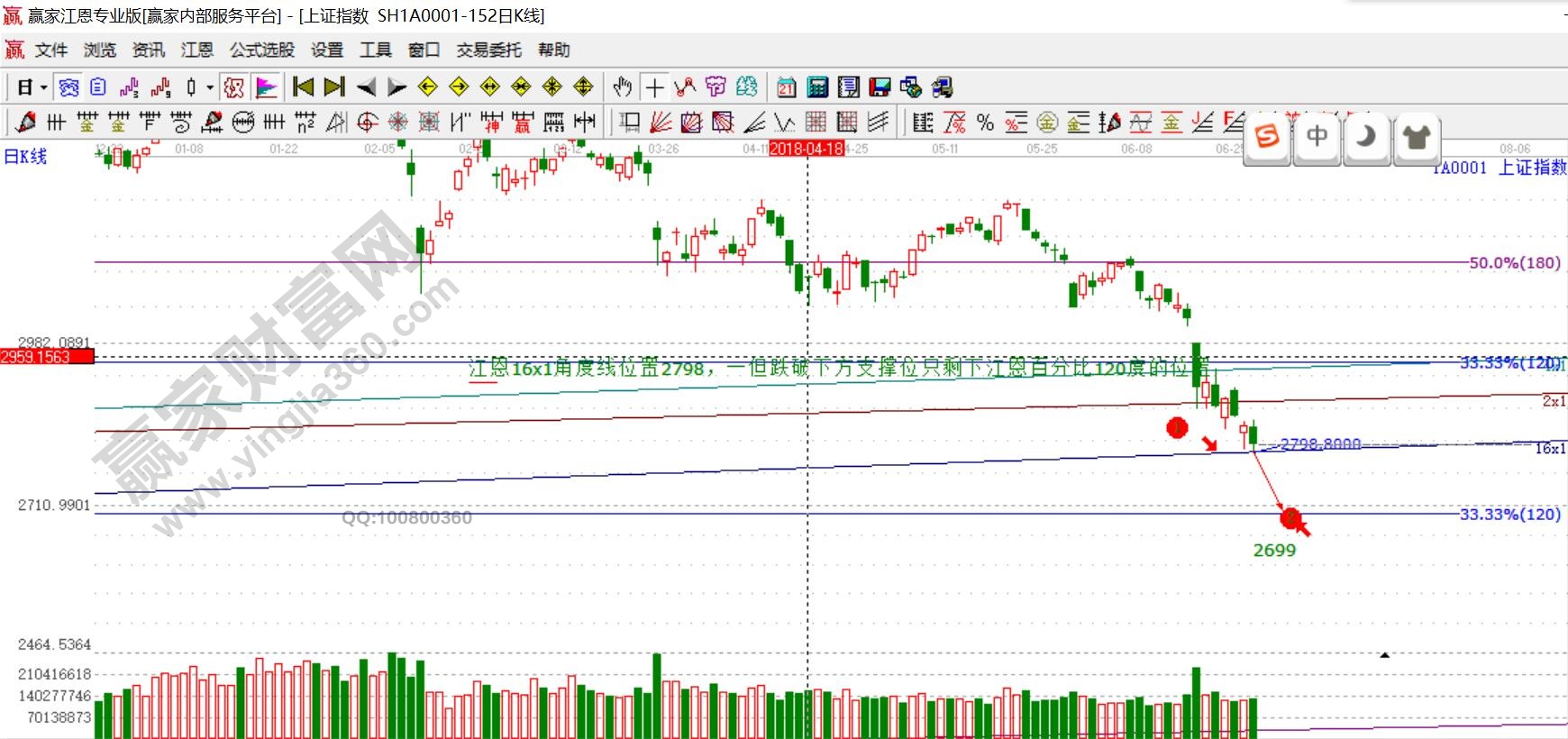Select the hand pan tool

(x=622, y=87)
